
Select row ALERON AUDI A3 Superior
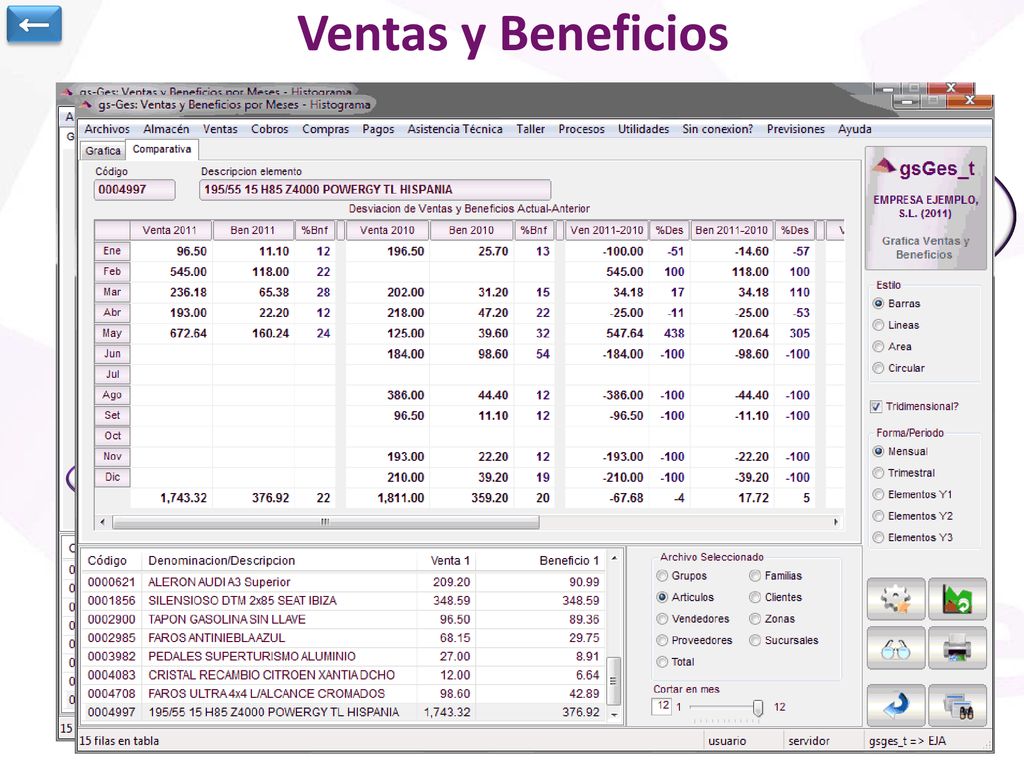coord(344,583)
